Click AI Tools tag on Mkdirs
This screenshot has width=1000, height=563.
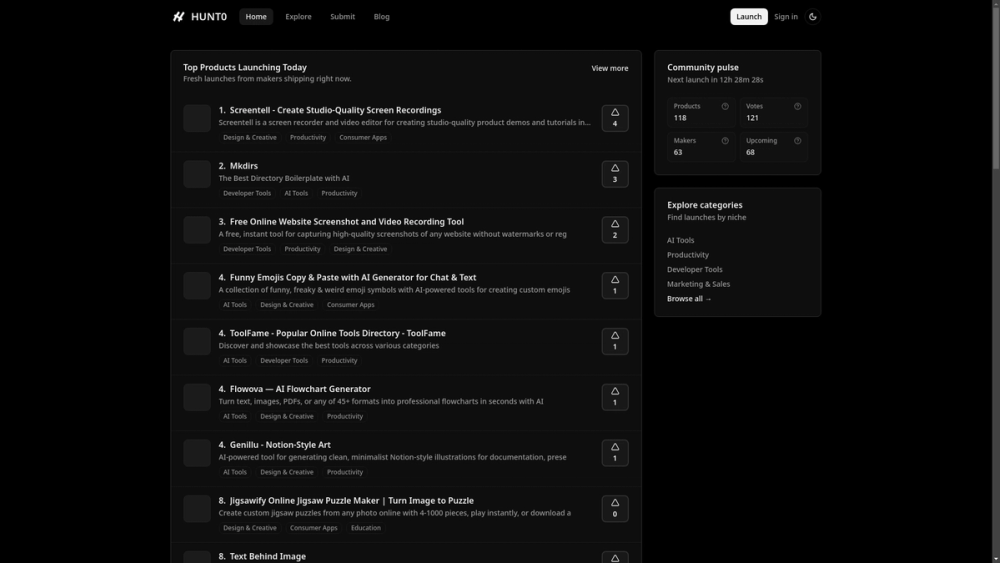tap(296, 193)
